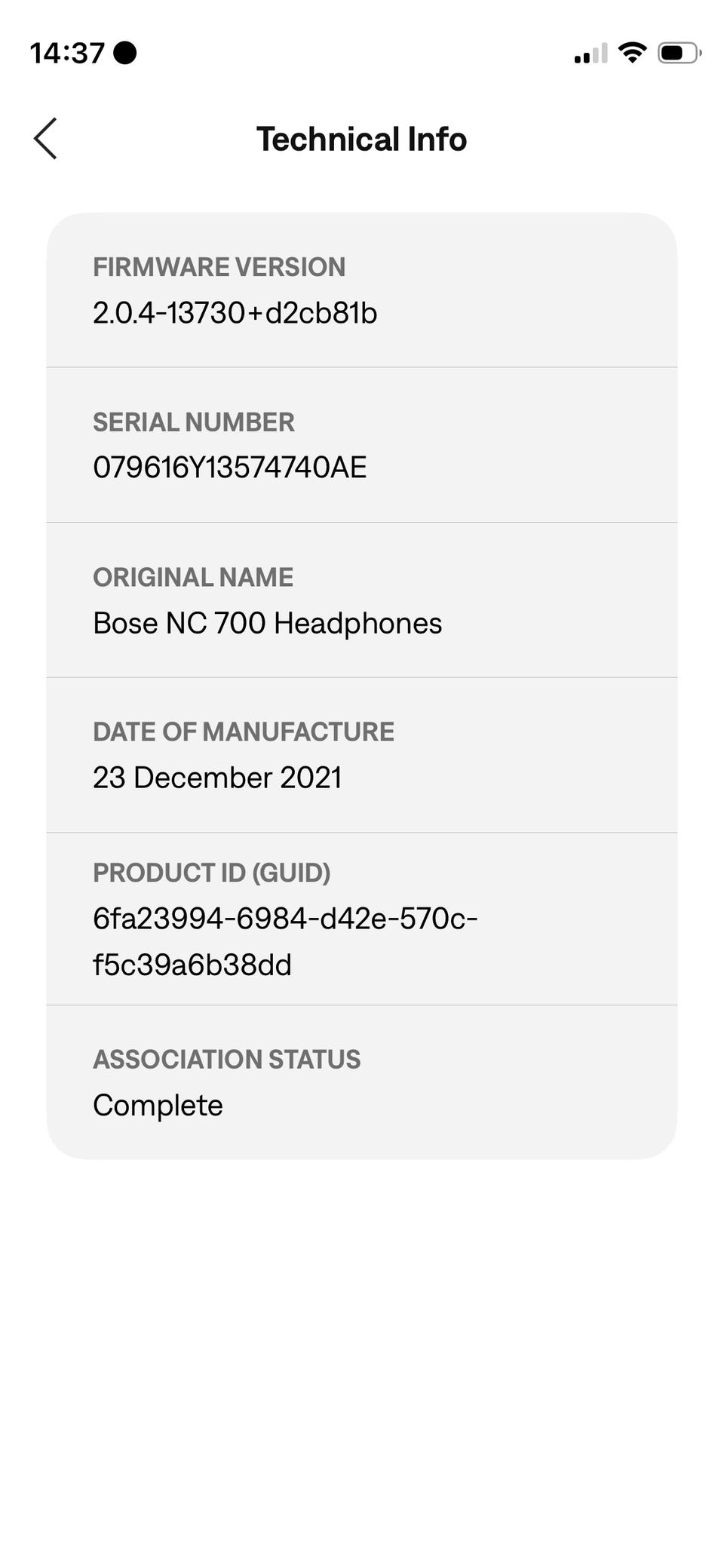Select the firmware version value 2.0.4-13730+d2cb81b
Viewport: 724px width, 1568px height.
[x=235, y=313]
